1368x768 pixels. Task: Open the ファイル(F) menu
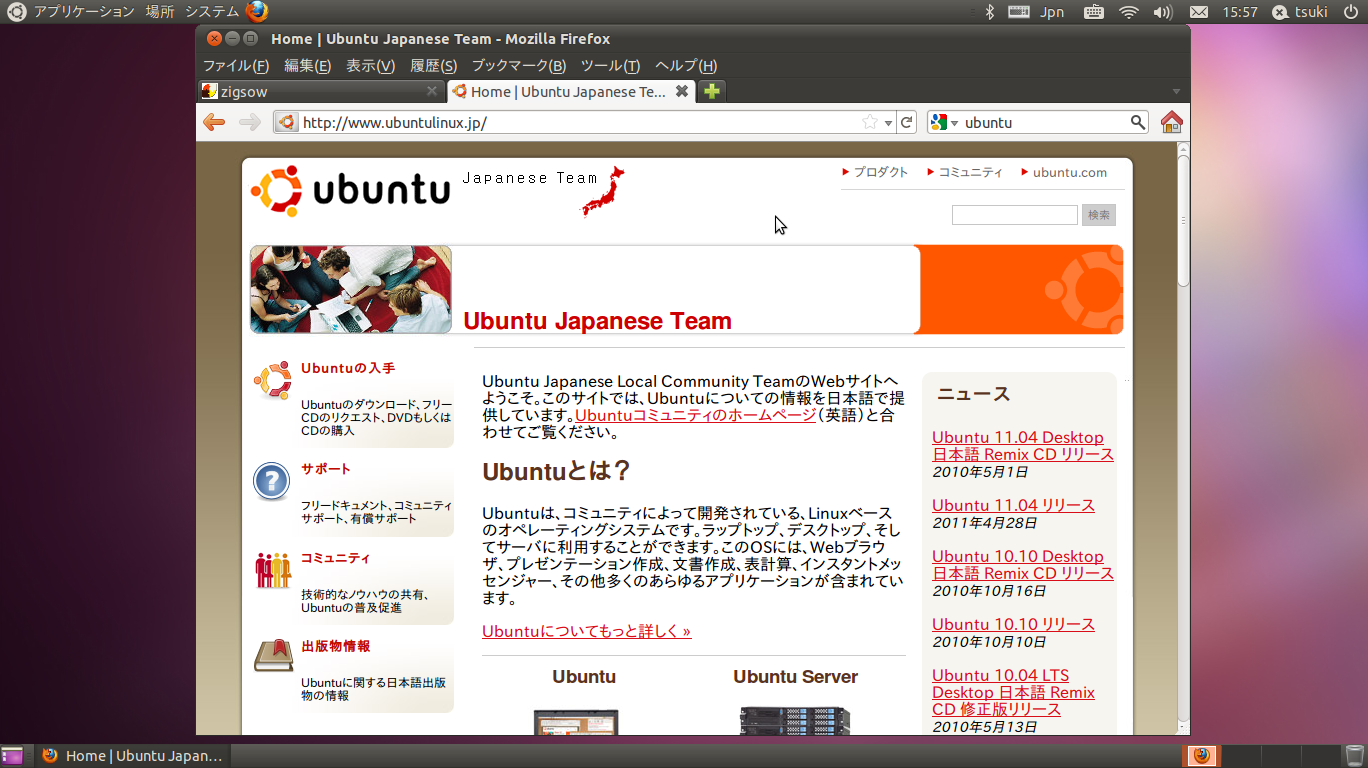point(236,66)
